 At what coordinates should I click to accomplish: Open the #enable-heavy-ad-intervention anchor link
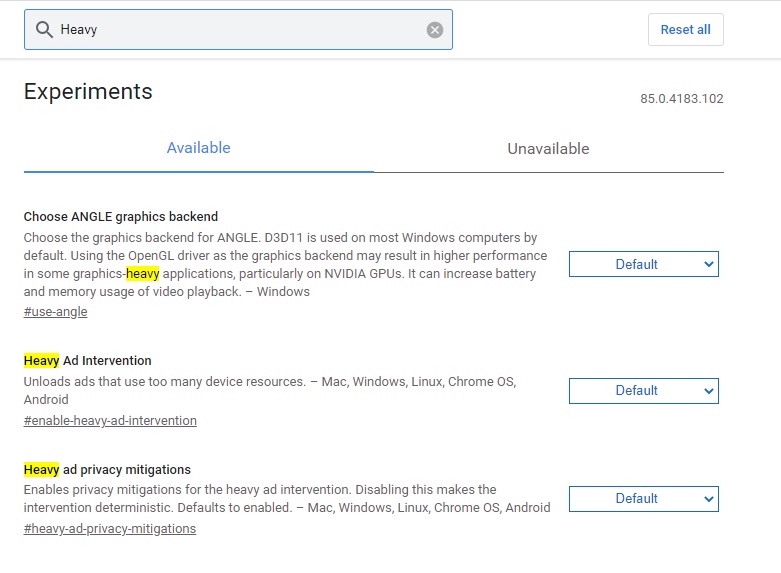click(x=110, y=420)
